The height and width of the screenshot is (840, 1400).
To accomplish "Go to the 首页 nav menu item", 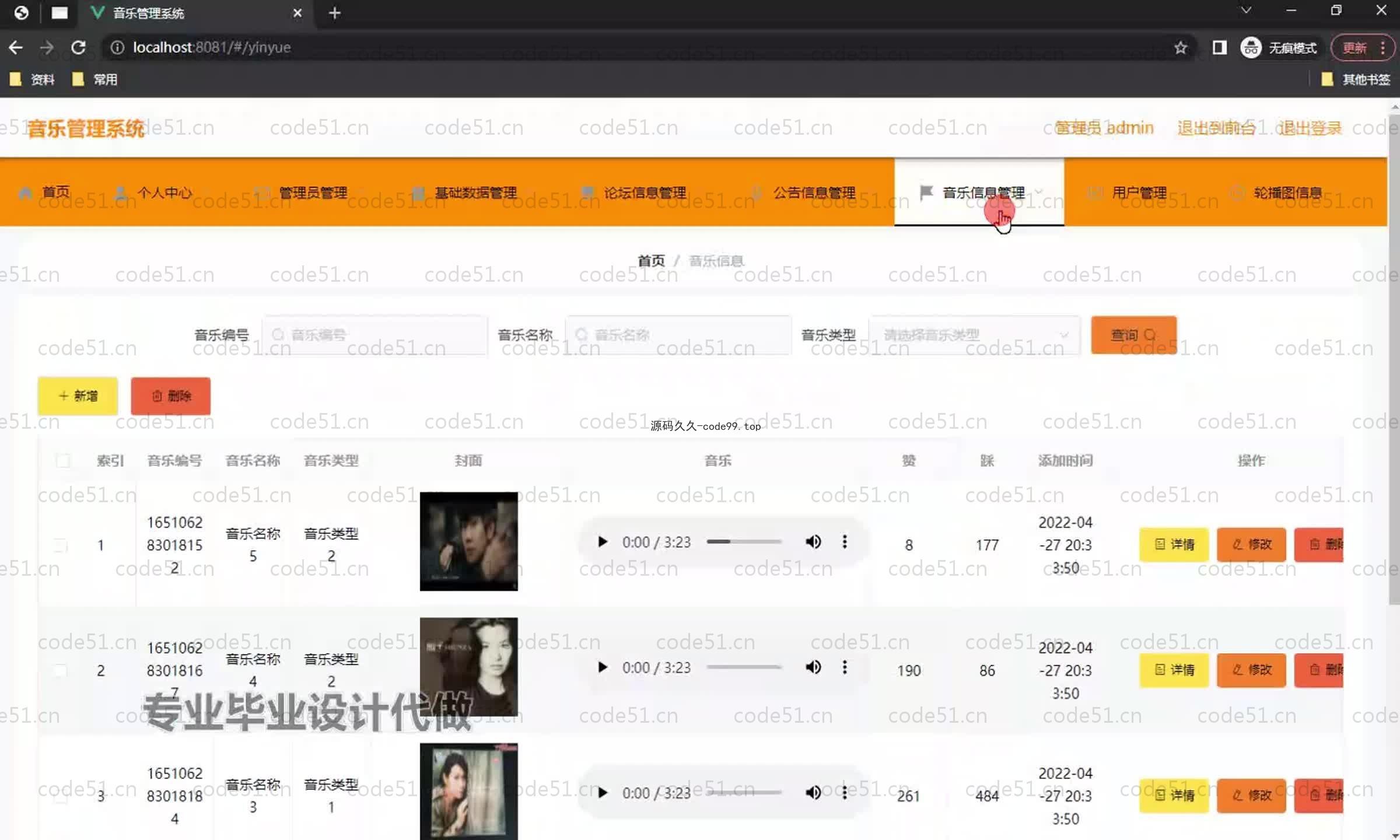I will pos(56,192).
